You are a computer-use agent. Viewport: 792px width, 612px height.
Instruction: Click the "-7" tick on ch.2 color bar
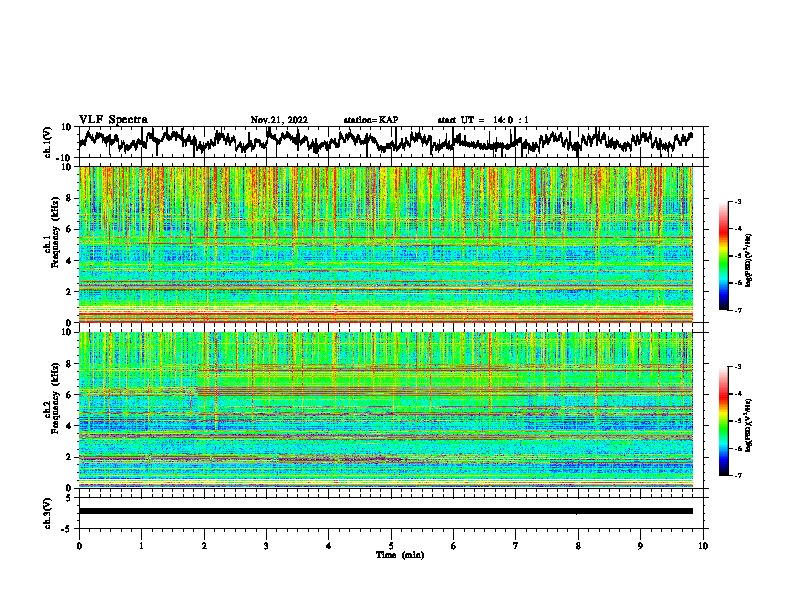(738, 475)
